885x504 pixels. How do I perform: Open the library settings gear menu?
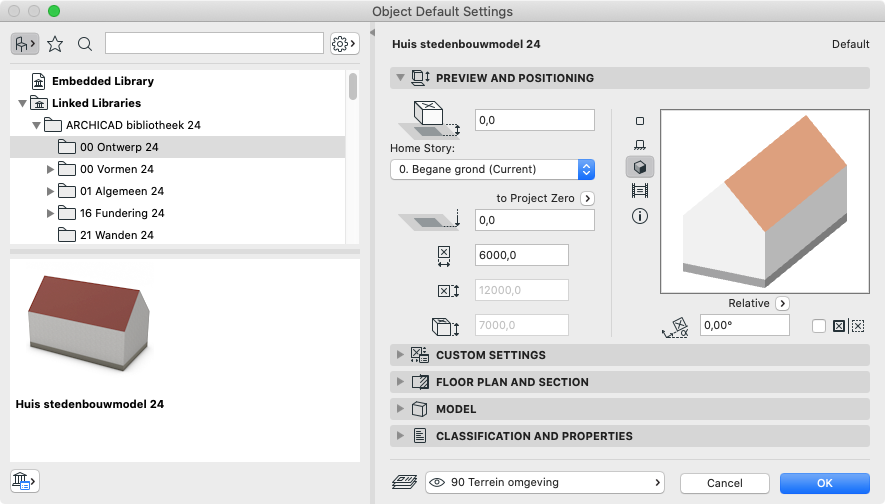coord(344,43)
